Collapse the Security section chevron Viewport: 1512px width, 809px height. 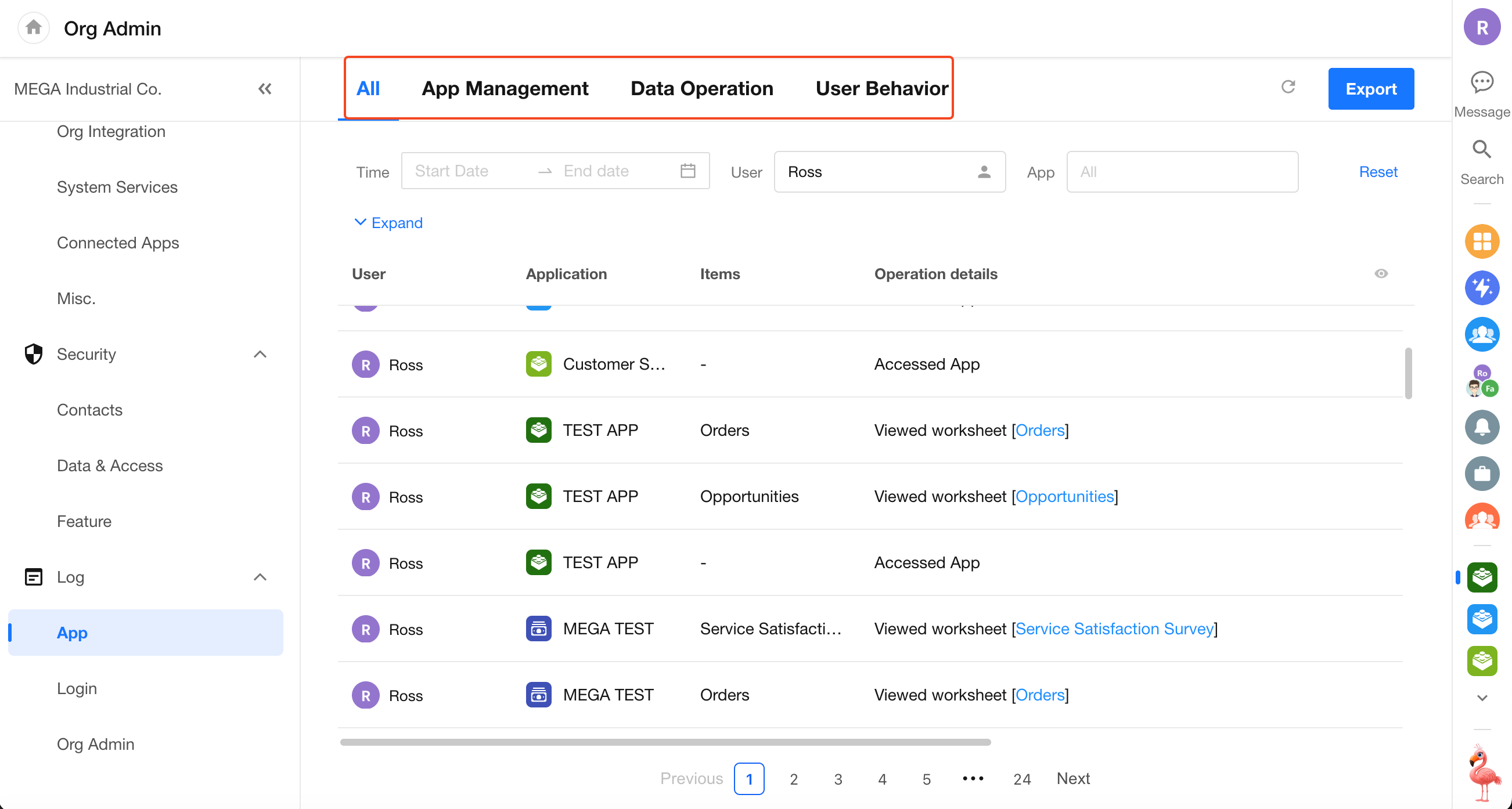pyautogui.click(x=260, y=355)
